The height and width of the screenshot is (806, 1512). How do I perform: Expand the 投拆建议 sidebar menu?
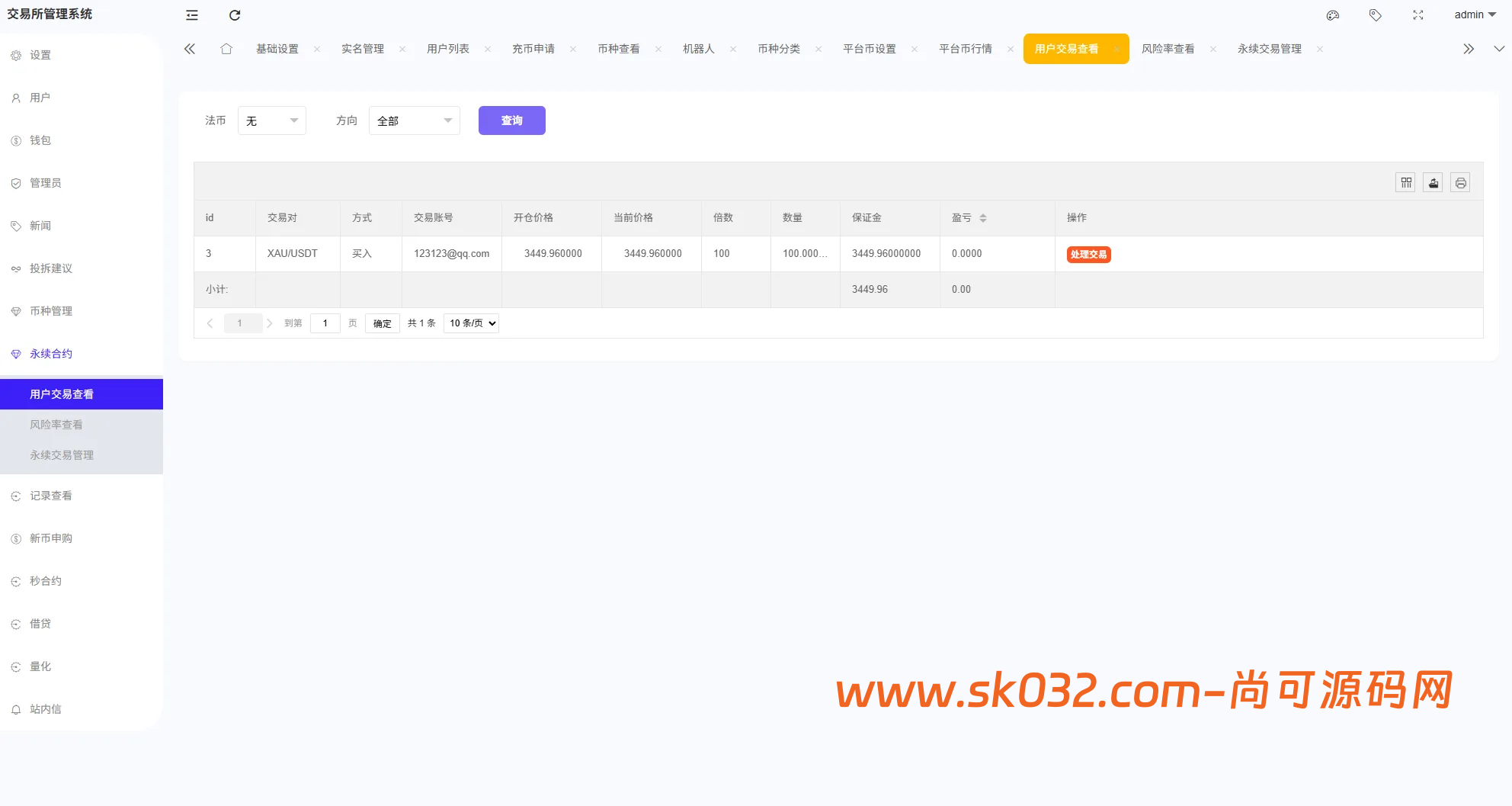82,268
